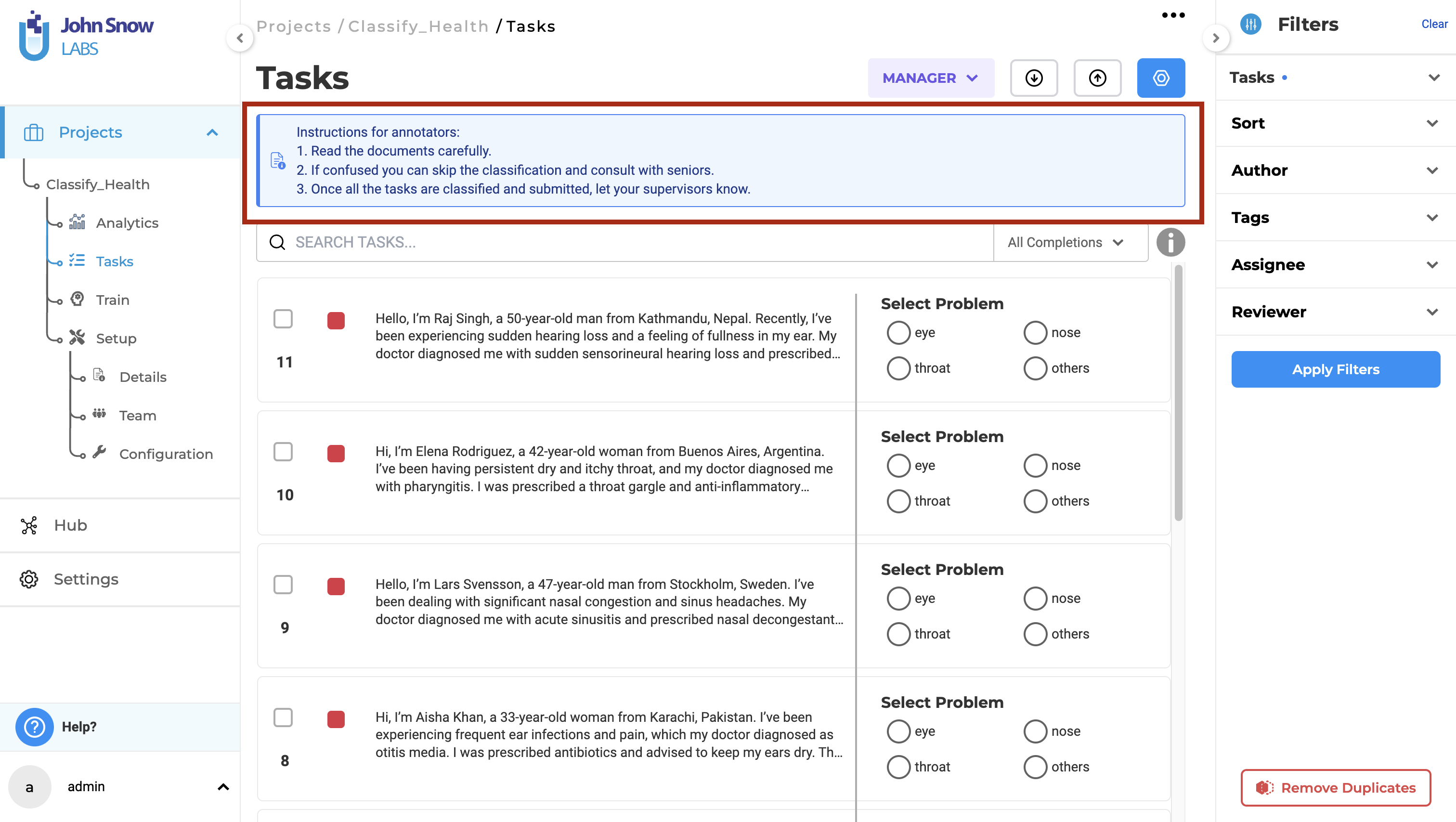1456x822 pixels.
Task: Expand the Author filter section
Action: tap(1335, 170)
